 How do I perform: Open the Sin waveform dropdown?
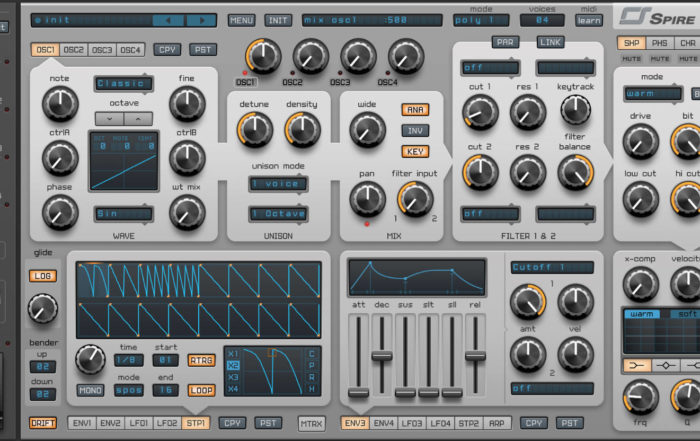coord(123,214)
